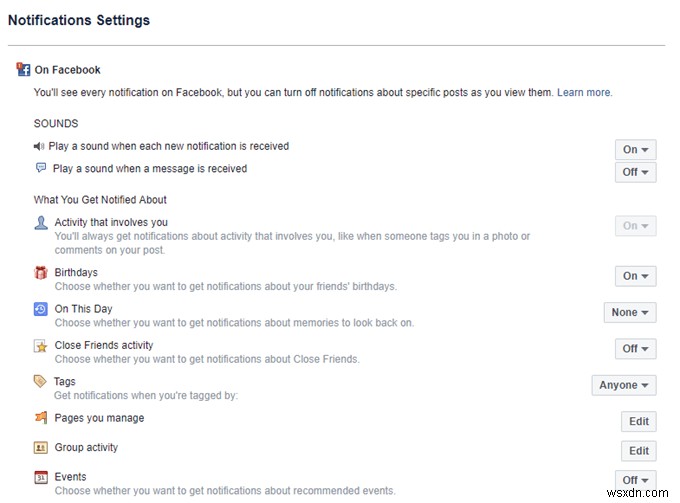Click the Close Friends activity label

point(104,346)
